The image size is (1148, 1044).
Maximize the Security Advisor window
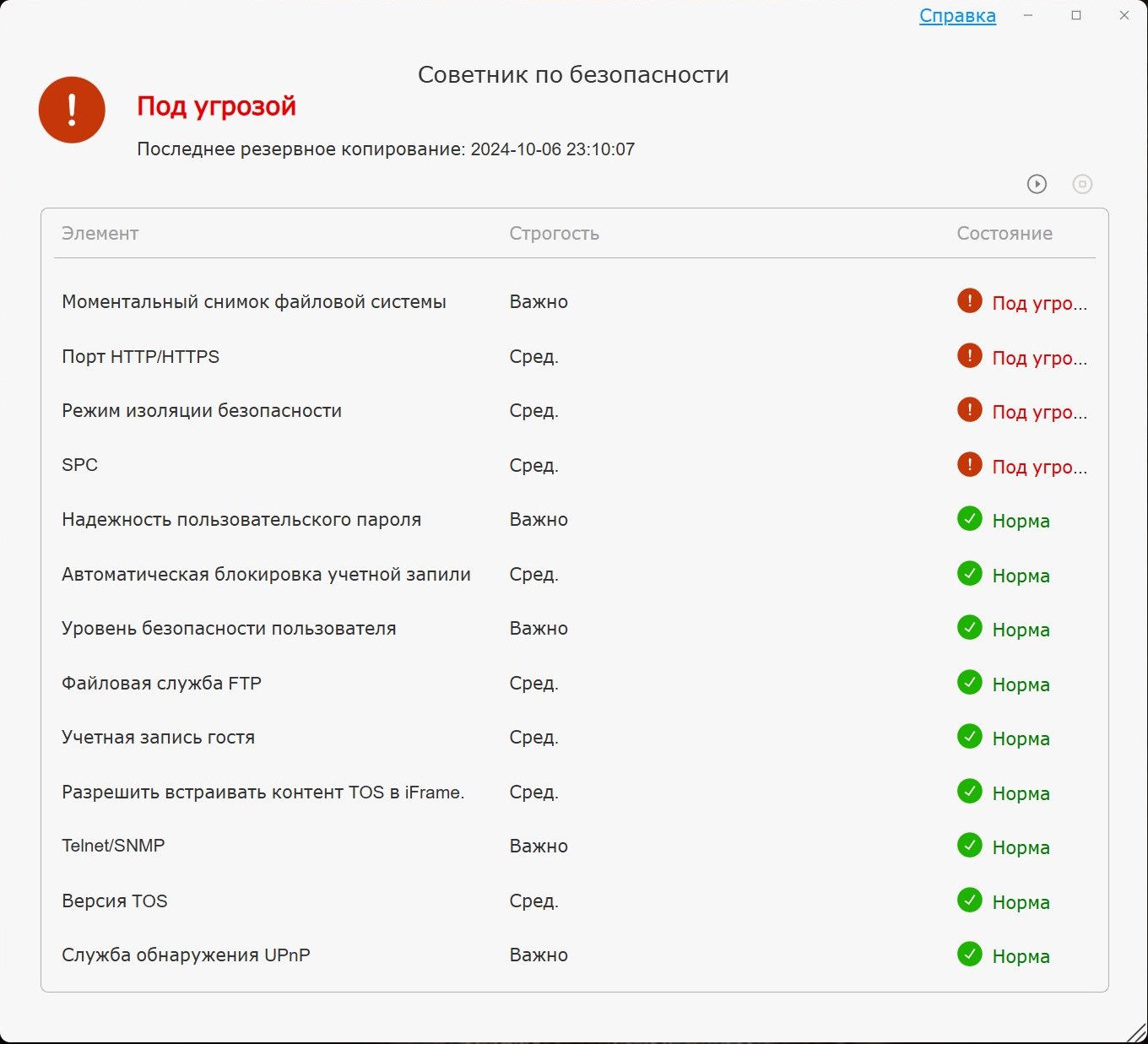coord(1076,15)
